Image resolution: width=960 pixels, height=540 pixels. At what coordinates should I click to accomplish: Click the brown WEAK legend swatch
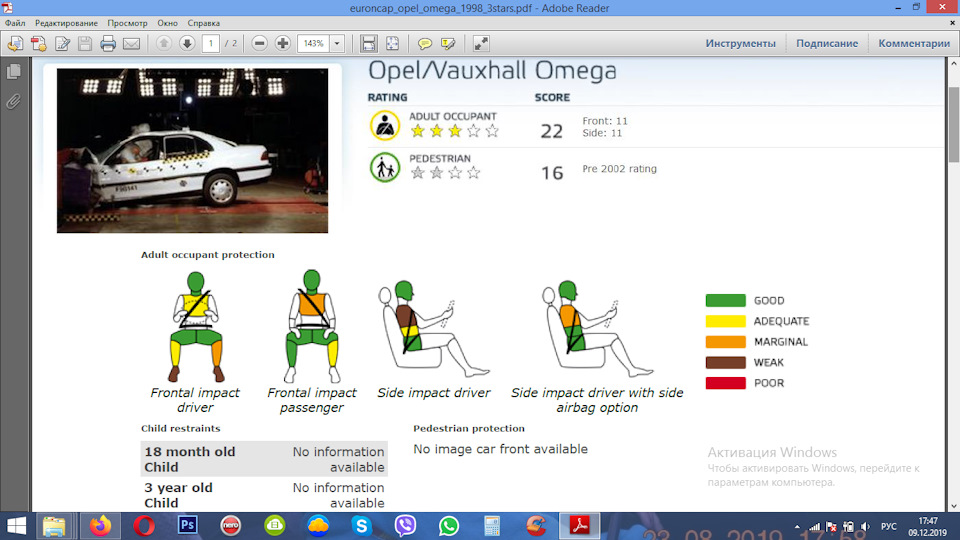click(726, 362)
